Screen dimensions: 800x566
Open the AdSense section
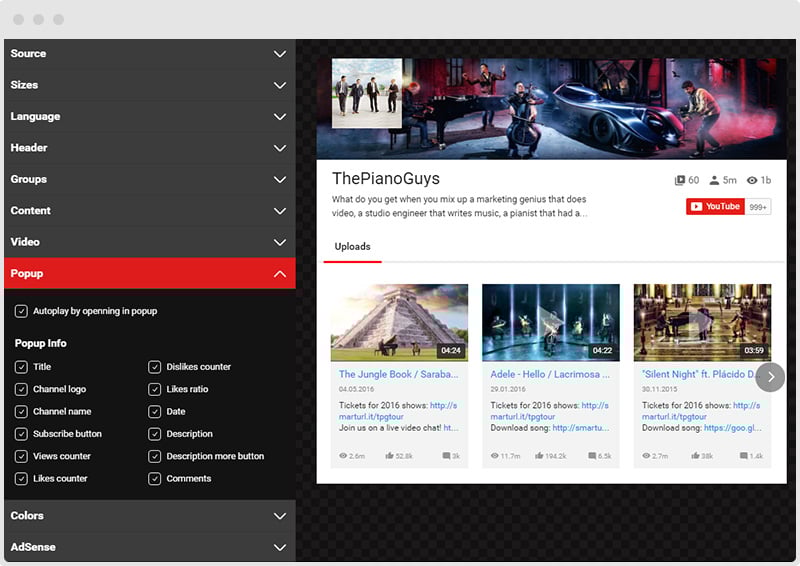(x=149, y=547)
